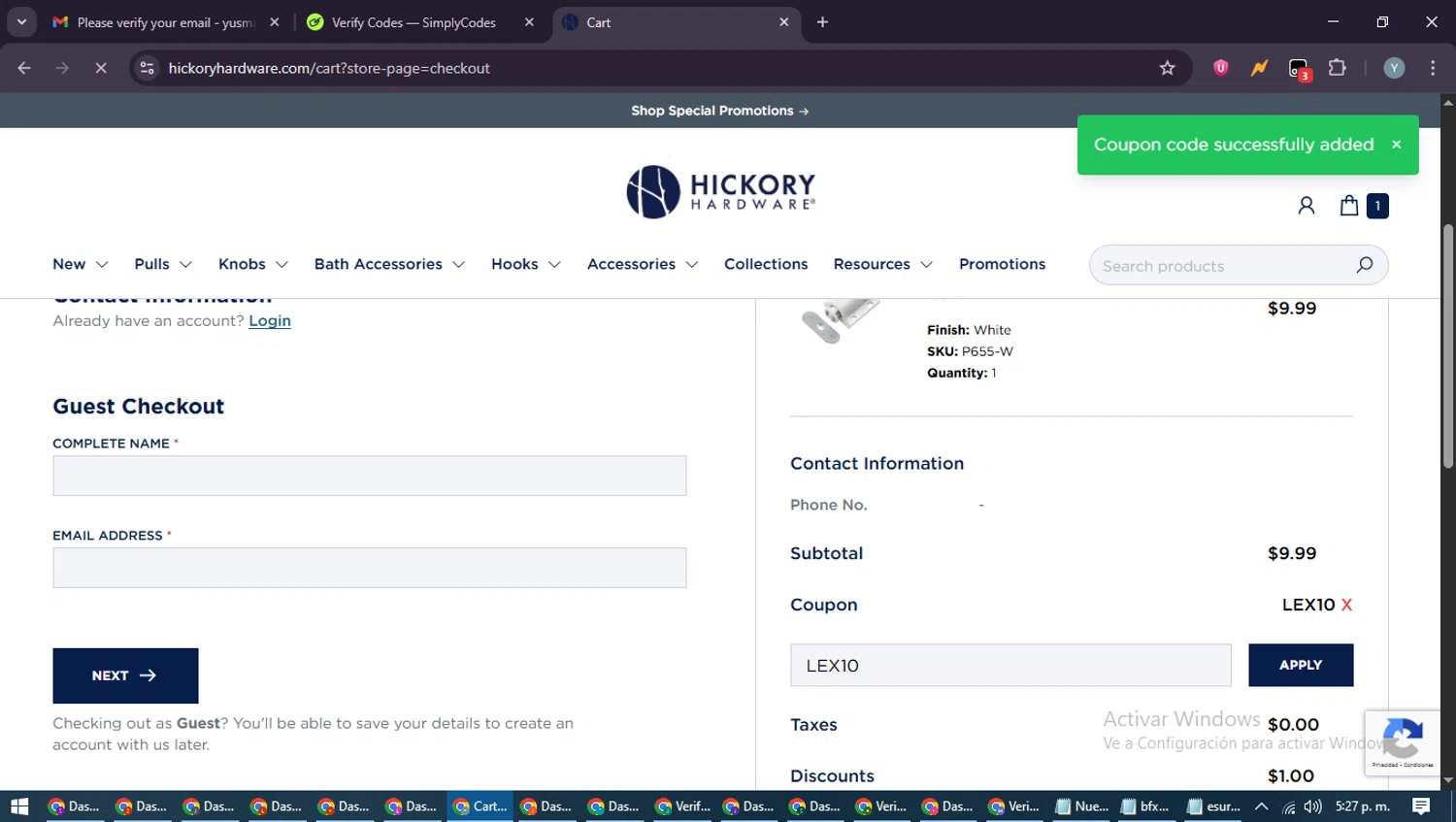Open the shopping bag cart icon
Image resolution: width=1456 pixels, height=822 pixels.
pyautogui.click(x=1349, y=206)
